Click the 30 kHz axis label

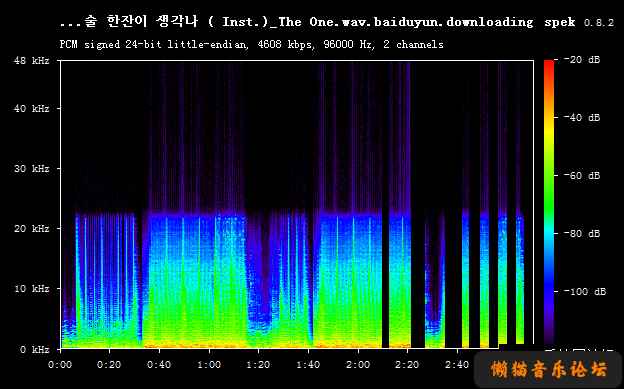point(31,169)
